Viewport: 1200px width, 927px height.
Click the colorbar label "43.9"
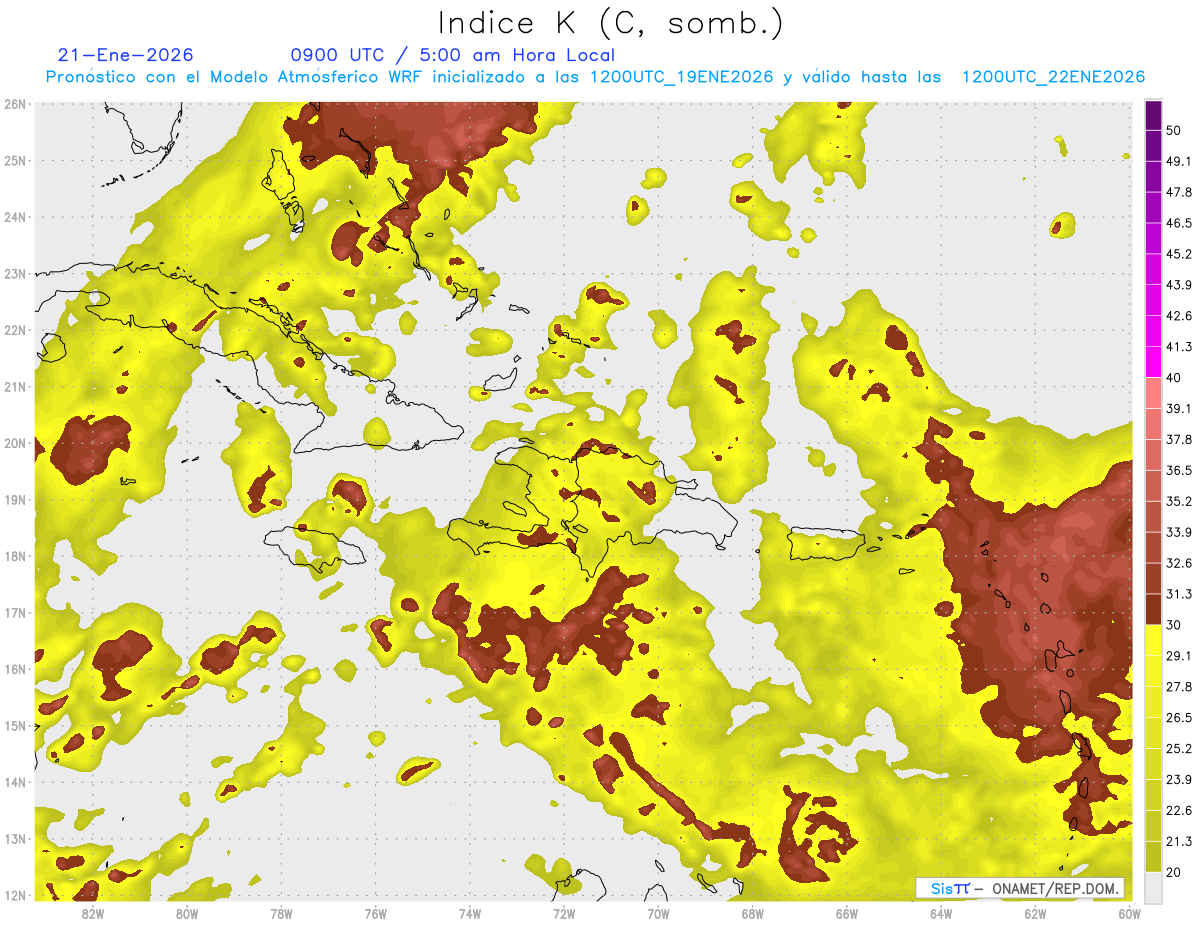1178,285
